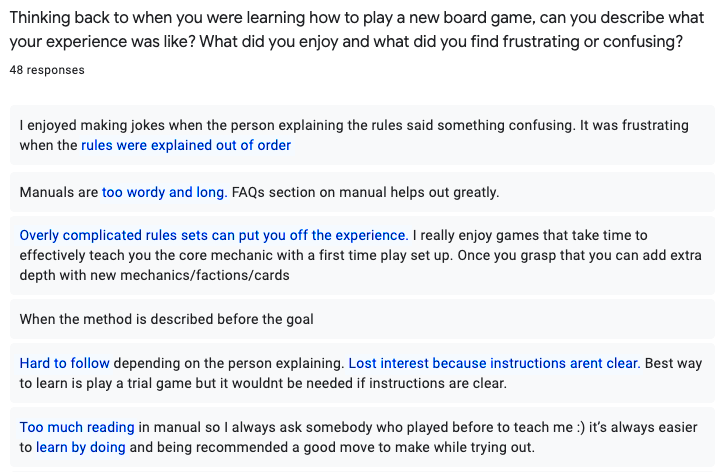Click highlighted phrase 'learn by doing'
Image resolution: width=726 pixels, height=474 pixels.
point(81,448)
